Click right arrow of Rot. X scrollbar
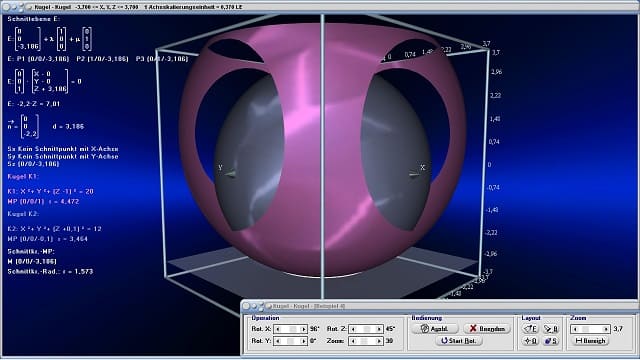 303,329
